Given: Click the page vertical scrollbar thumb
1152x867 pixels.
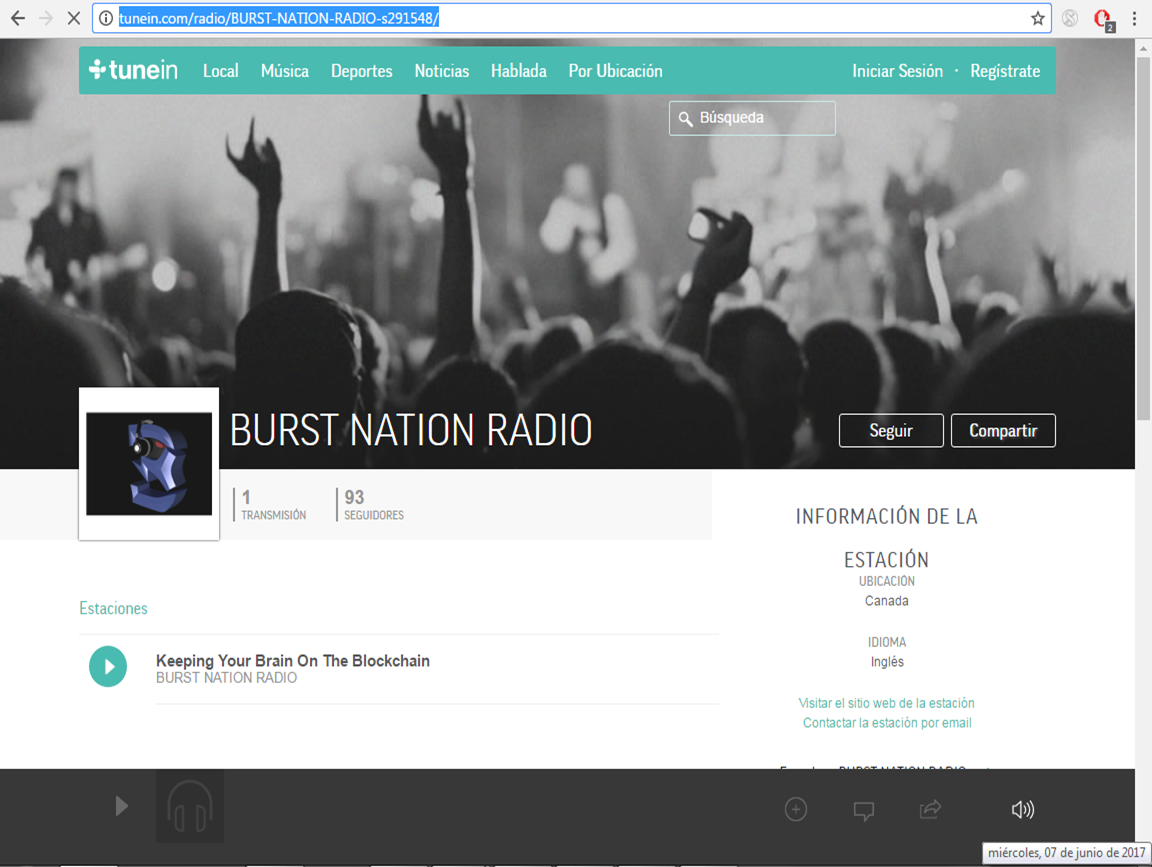Looking at the screenshot, I should [1143, 238].
